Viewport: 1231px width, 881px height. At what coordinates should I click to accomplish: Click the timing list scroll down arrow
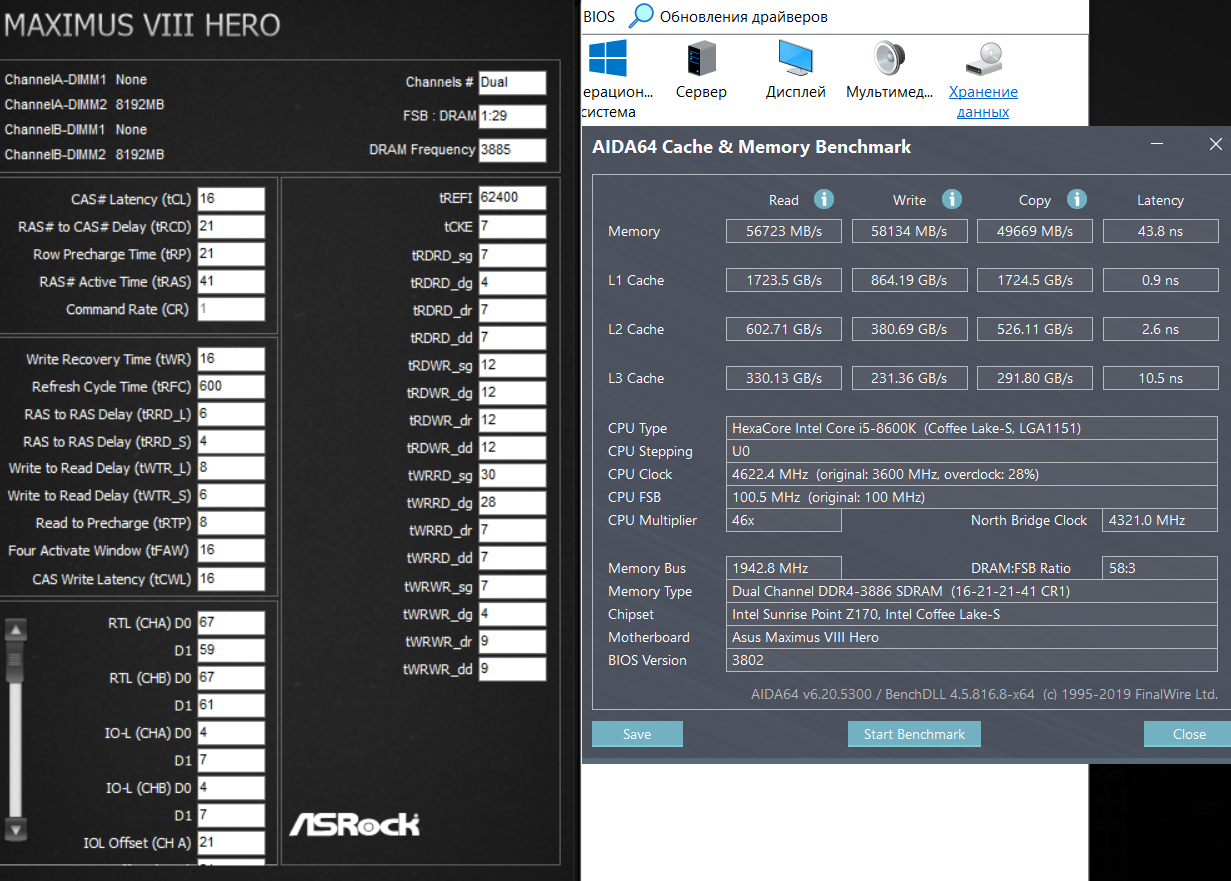15,829
